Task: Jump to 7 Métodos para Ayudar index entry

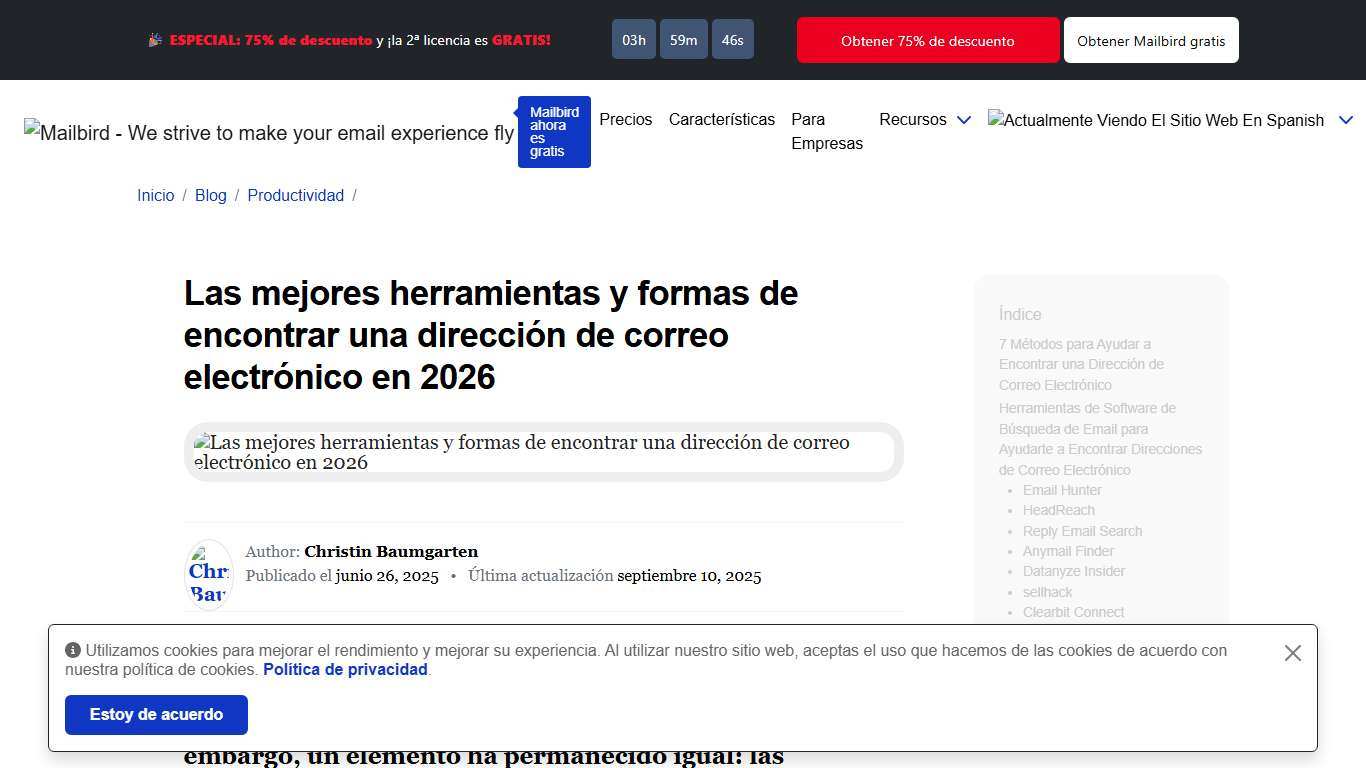Action: 1081,364
